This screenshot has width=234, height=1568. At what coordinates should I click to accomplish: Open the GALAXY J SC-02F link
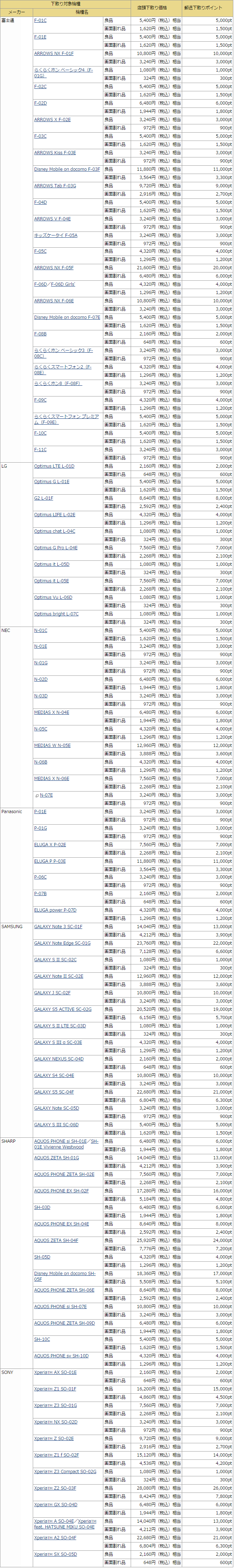pyautogui.click(x=53, y=993)
